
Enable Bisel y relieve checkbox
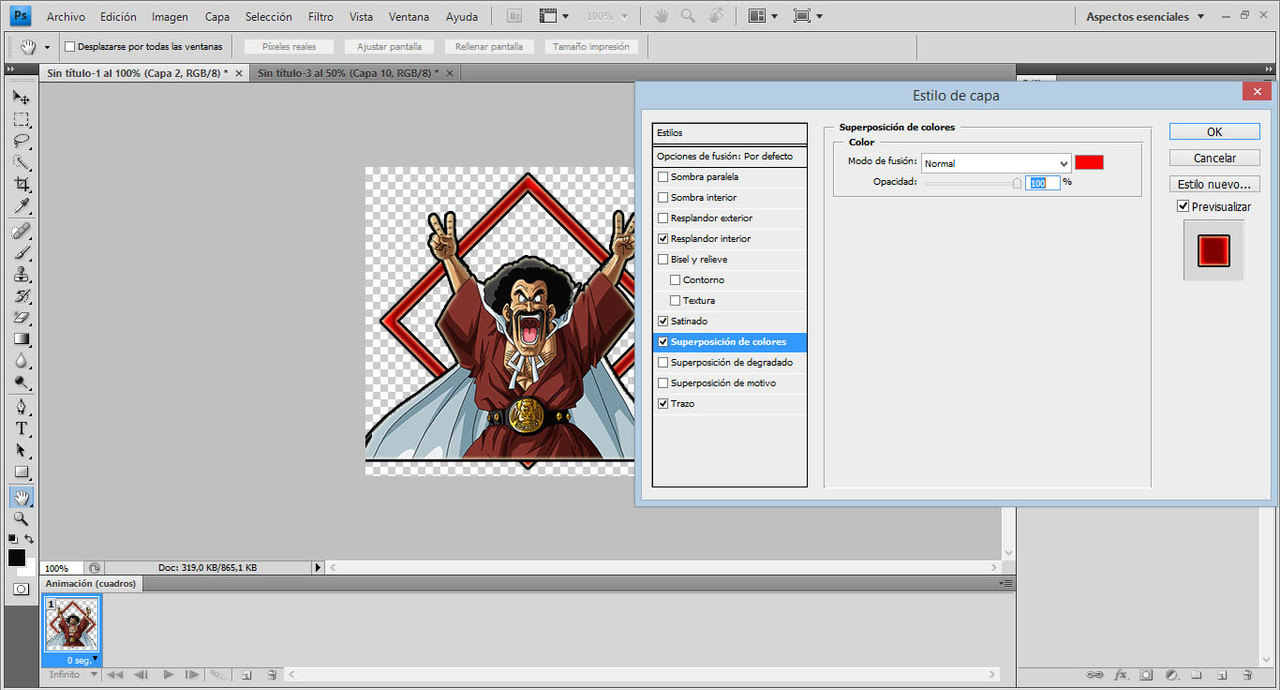(x=663, y=259)
